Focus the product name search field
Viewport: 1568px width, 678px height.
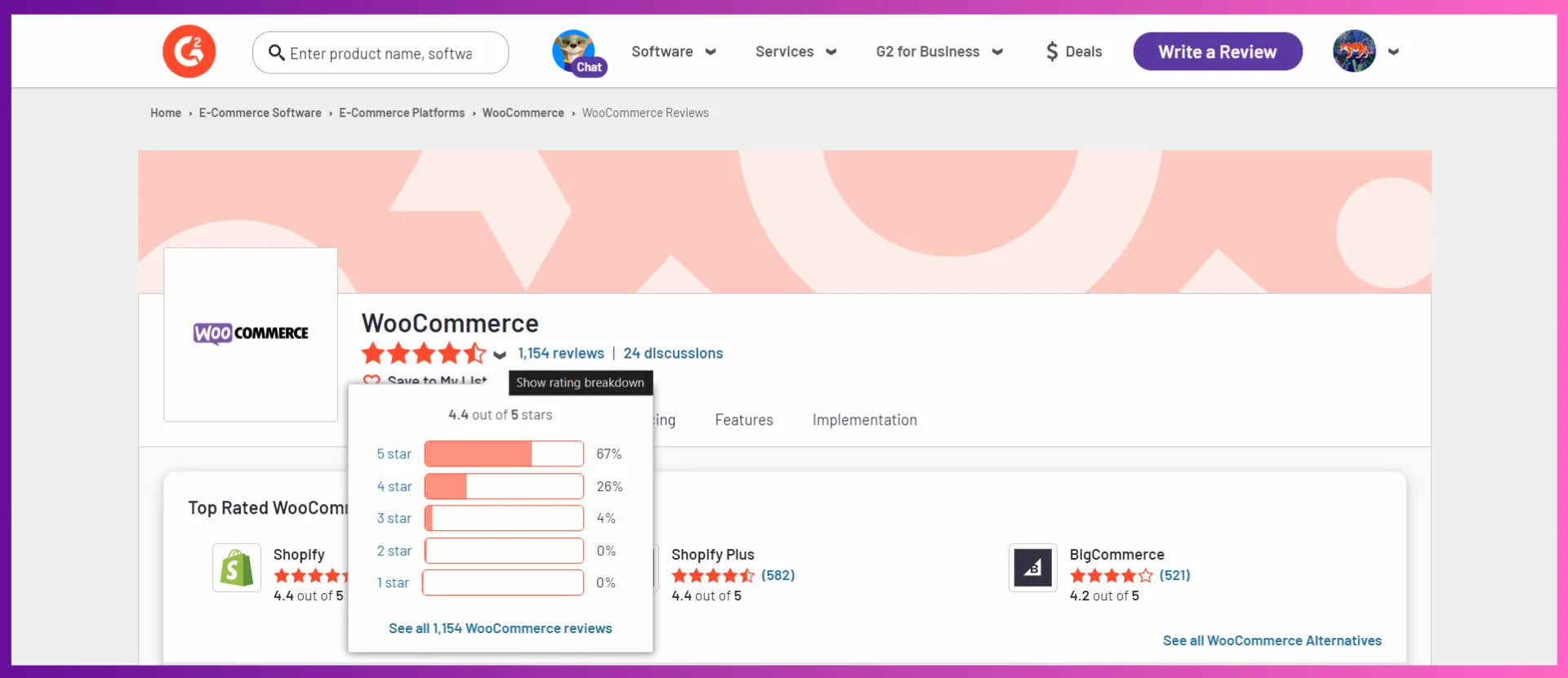pyautogui.click(x=381, y=53)
